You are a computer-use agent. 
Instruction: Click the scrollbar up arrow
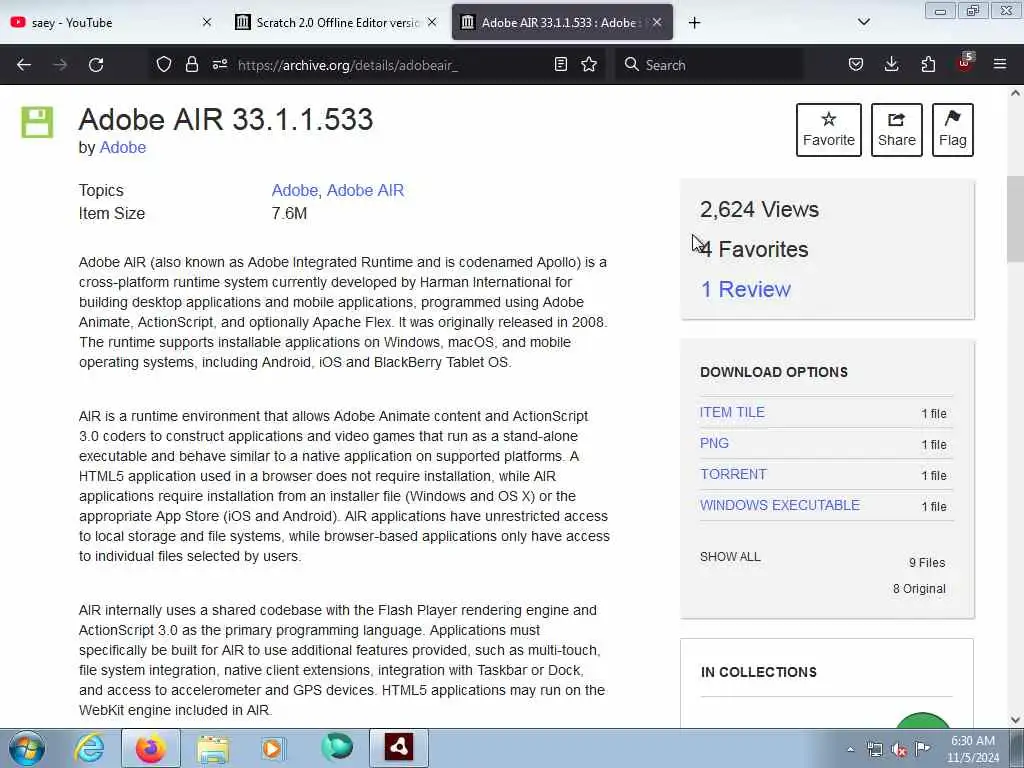coord(1015,93)
